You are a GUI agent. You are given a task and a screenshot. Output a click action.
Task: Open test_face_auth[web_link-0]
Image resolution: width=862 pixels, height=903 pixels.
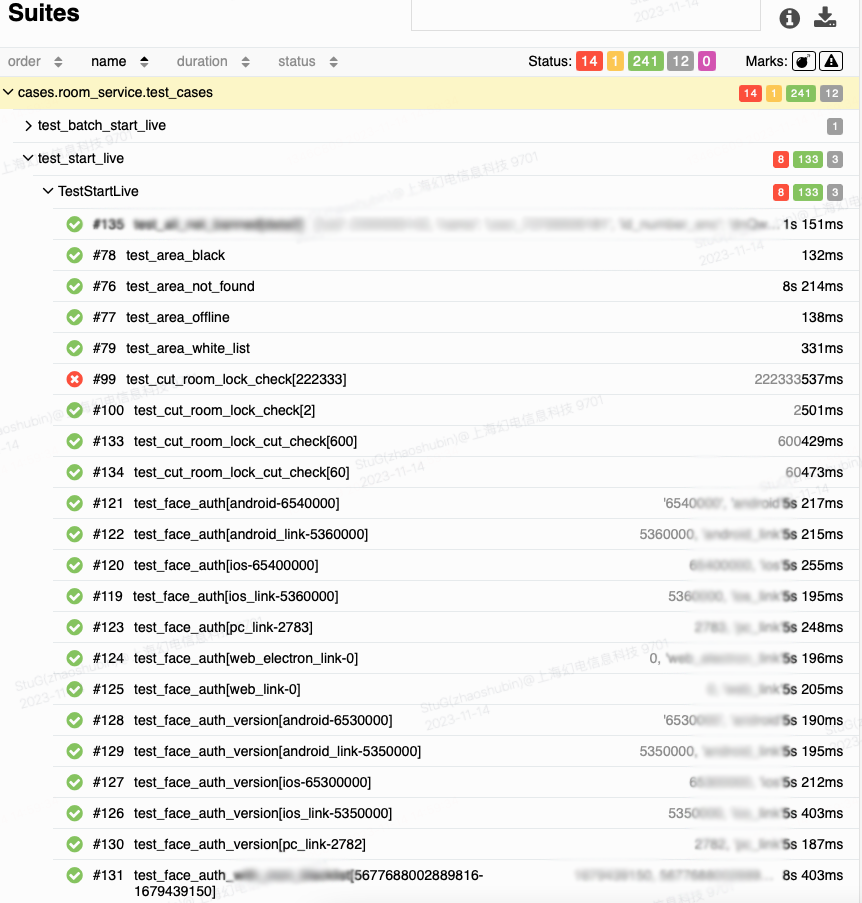point(456,690)
